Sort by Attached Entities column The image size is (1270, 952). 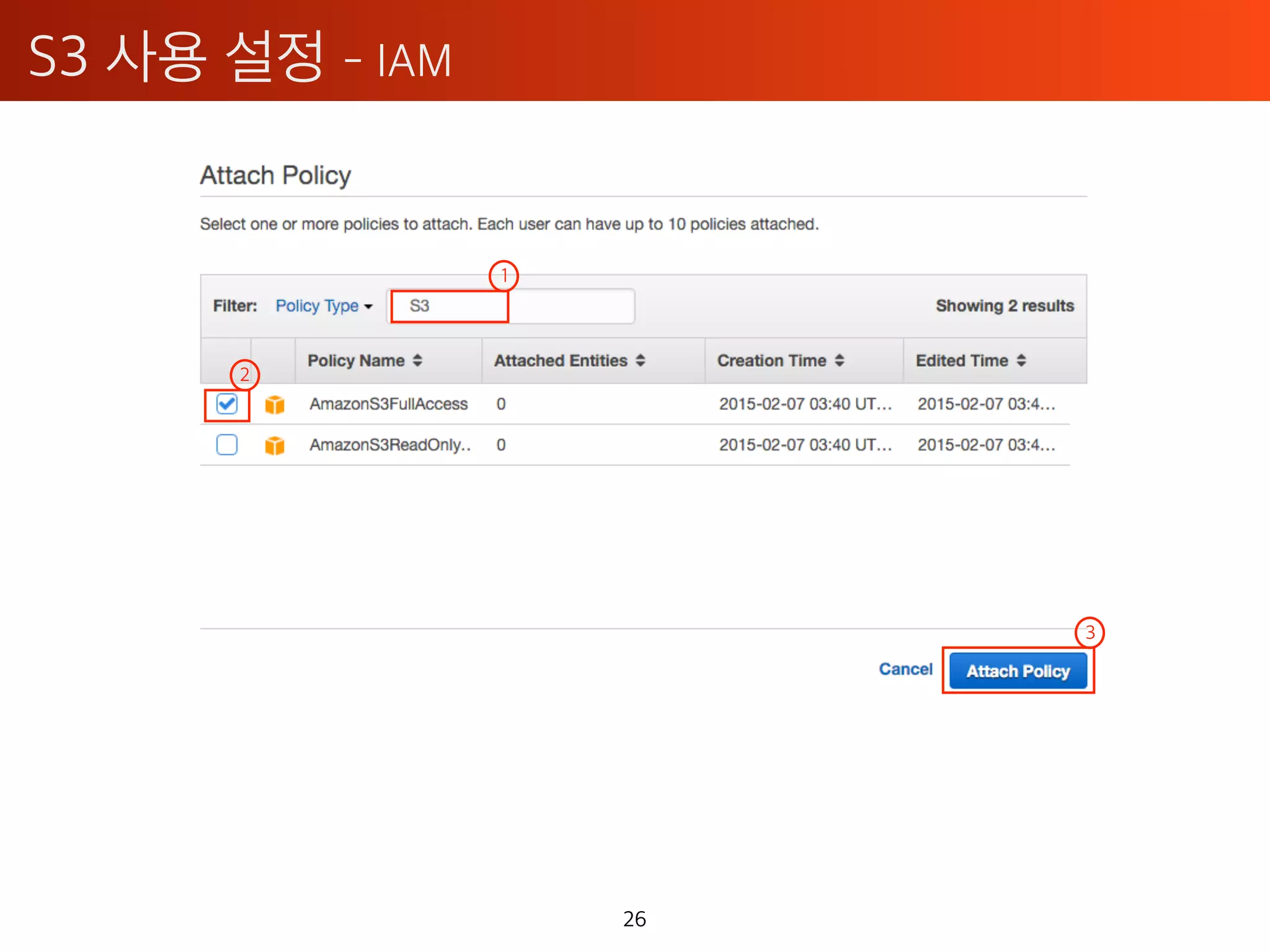[569, 360]
